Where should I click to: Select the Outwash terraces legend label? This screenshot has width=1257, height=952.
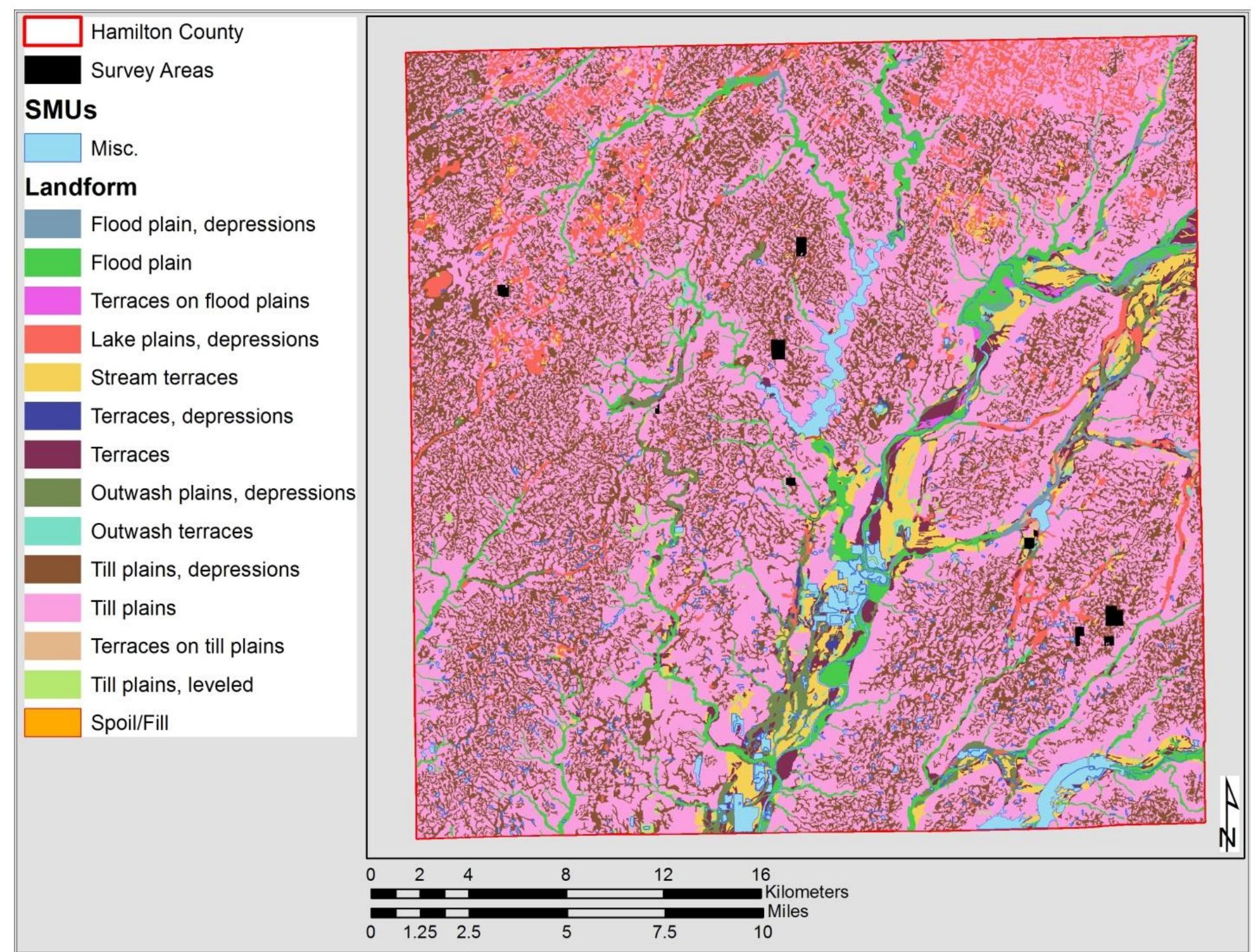(172, 531)
